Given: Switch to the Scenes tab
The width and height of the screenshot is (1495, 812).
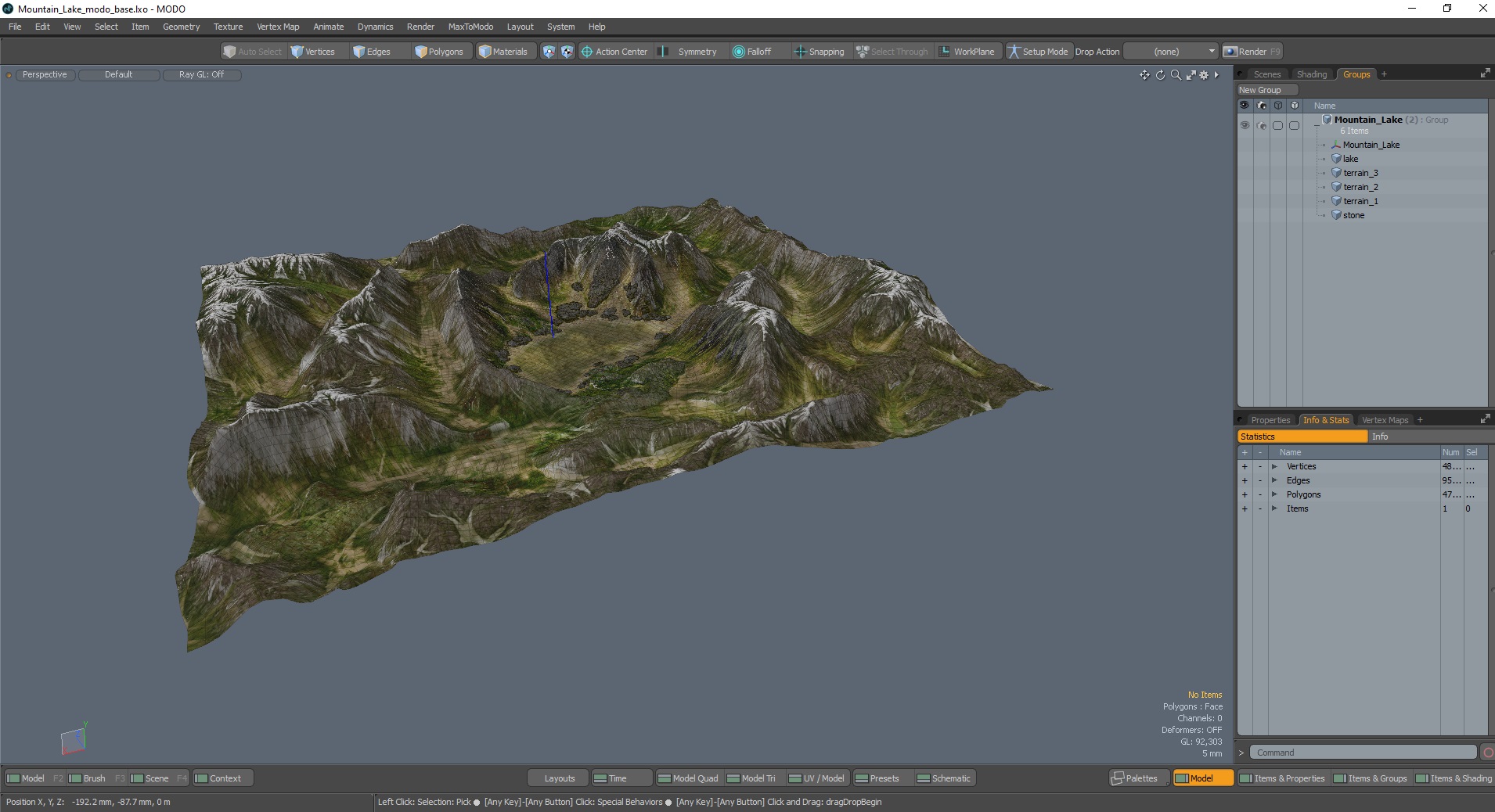Looking at the screenshot, I should click(x=1266, y=74).
